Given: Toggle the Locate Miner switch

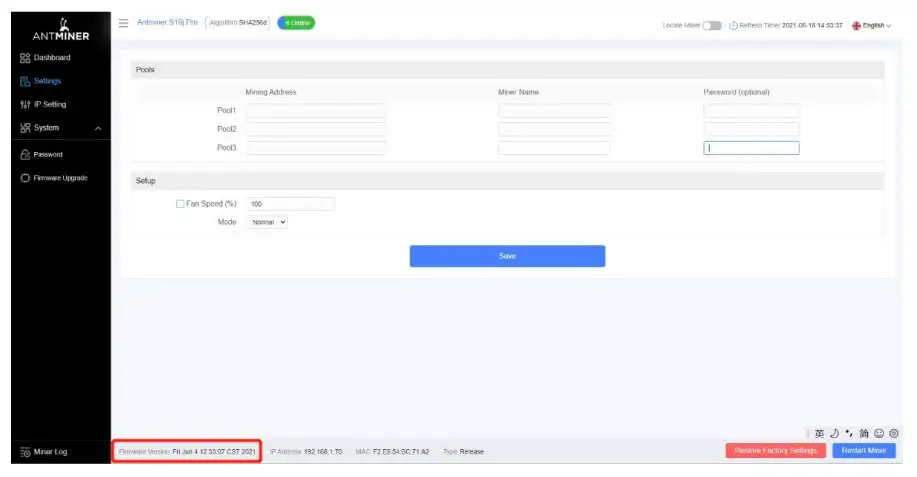Looking at the screenshot, I should click(x=712, y=26).
